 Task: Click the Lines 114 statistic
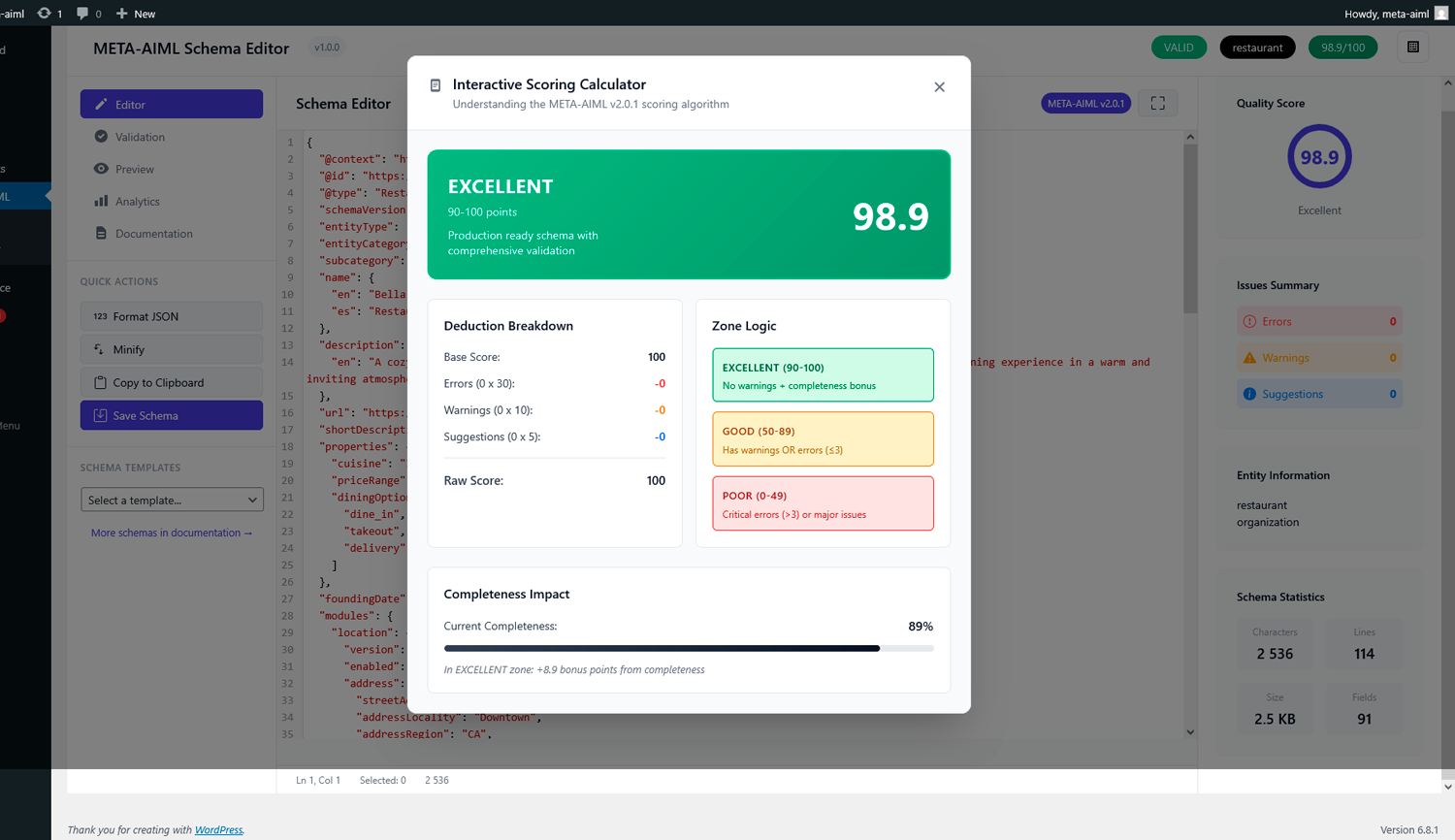click(x=1364, y=645)
